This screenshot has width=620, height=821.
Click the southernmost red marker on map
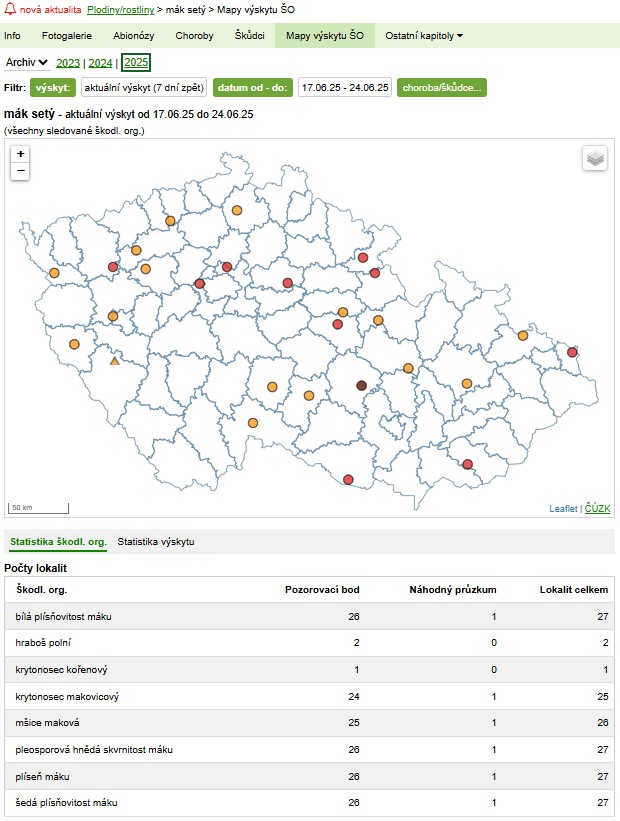(x=348, y=479)
